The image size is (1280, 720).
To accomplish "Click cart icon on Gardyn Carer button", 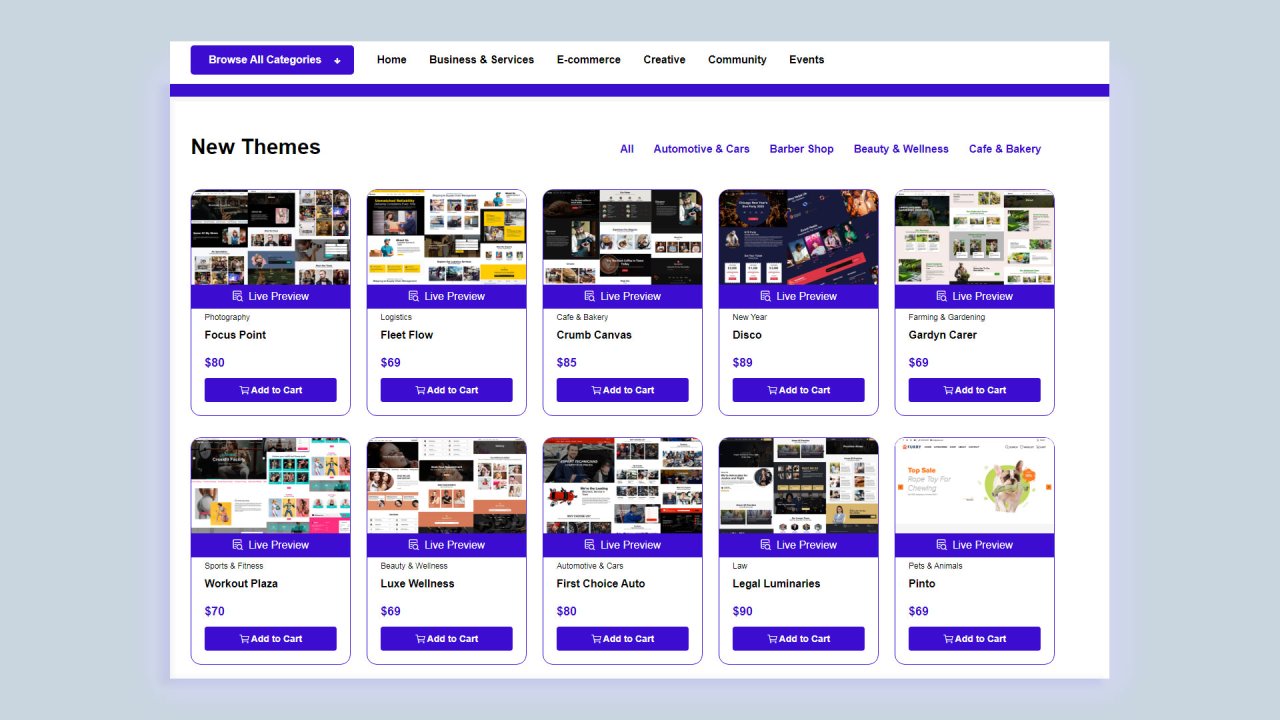I will pyautogui.click(x=948, y=390).
